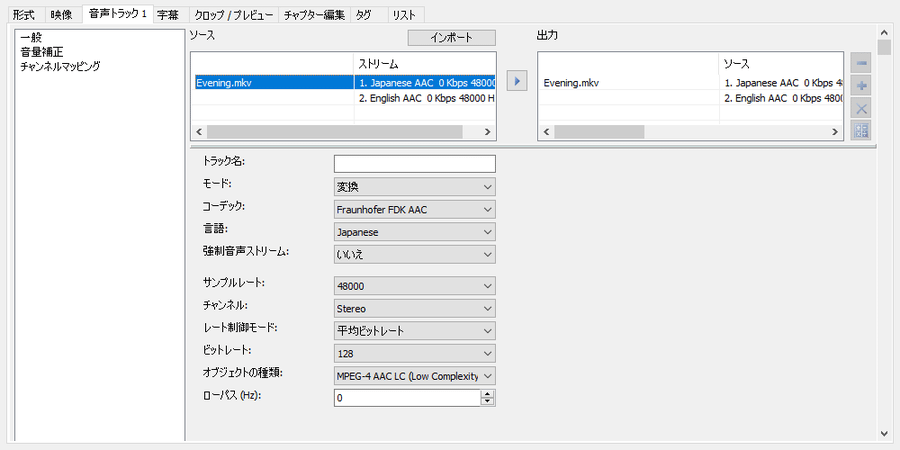Open the サンプルレート dropdown showing 48000
900x450 pixels.
coord(414,286)
